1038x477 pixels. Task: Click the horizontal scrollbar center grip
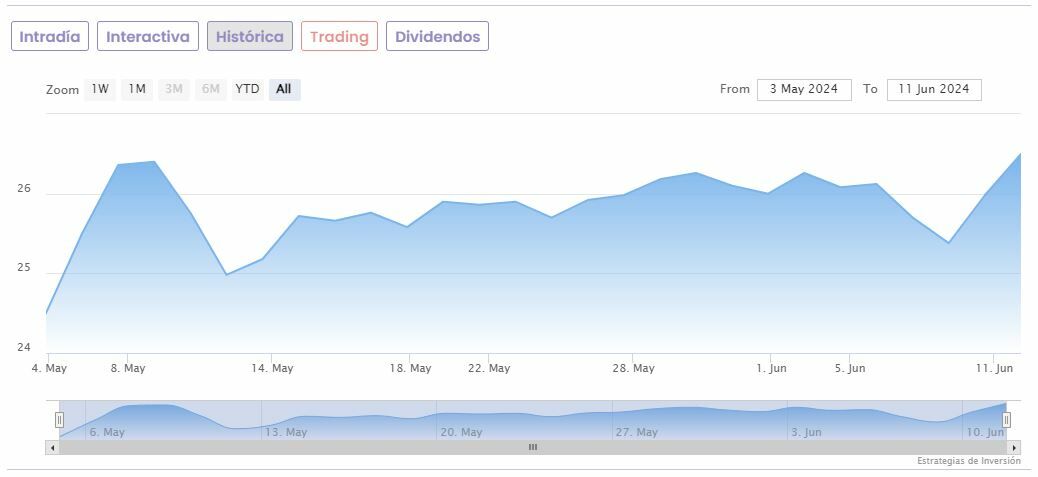pos(533,447)
